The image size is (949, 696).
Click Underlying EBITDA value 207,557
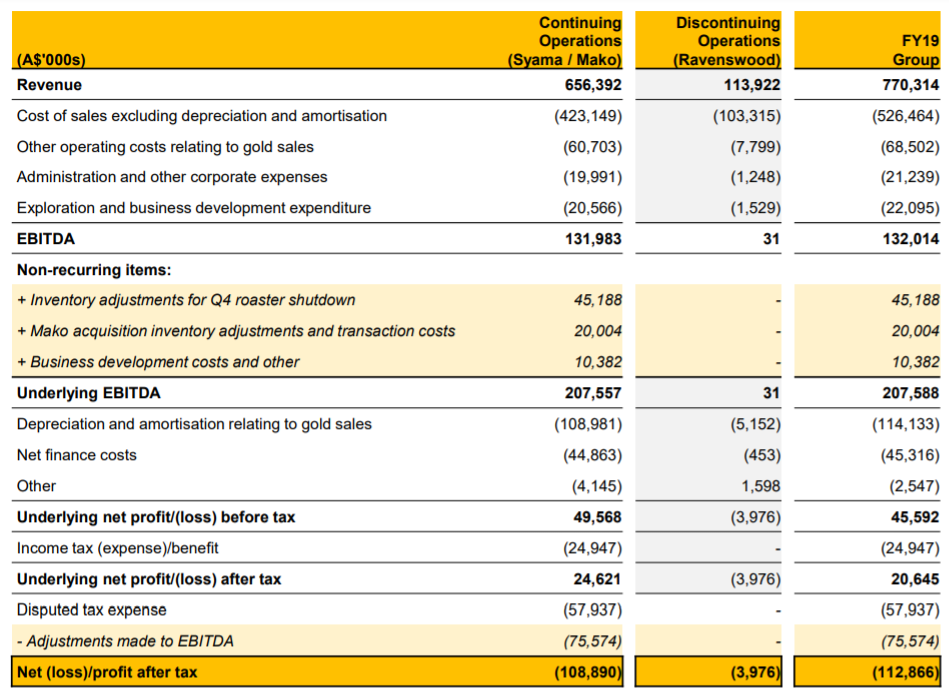click(x=593, y=393)
